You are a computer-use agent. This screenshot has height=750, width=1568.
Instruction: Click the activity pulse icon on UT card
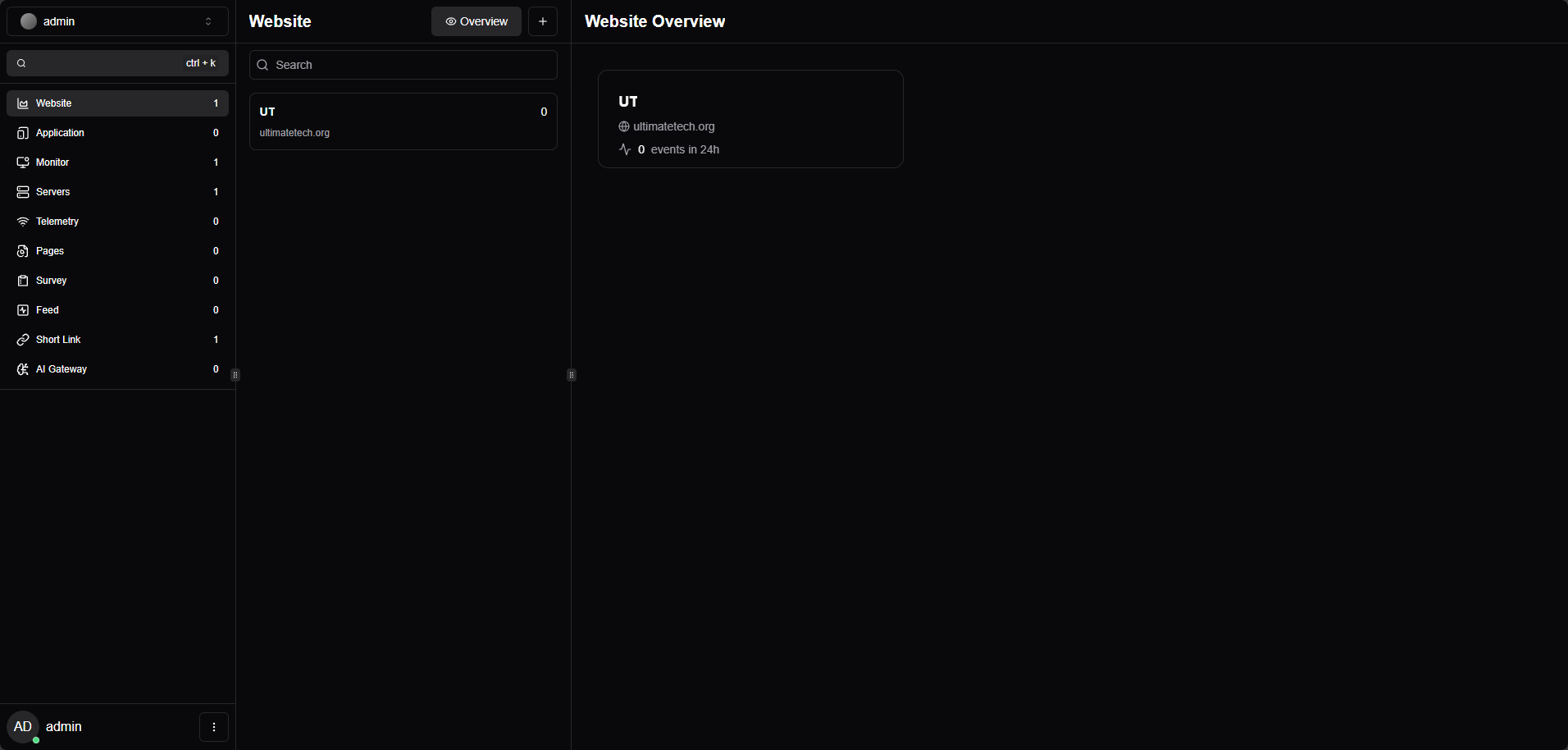(625, 149)
